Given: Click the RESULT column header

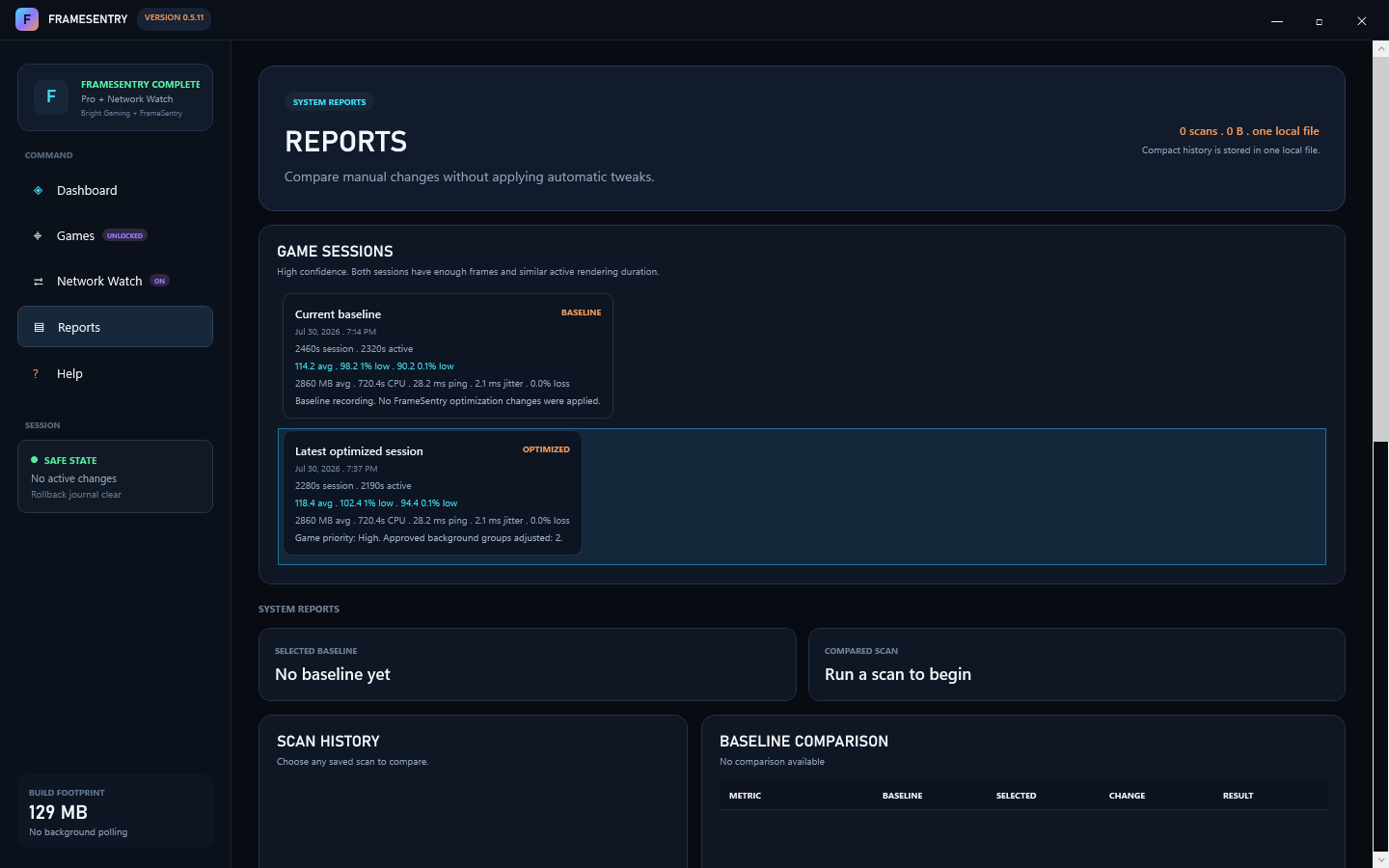Looking at the screenshot, I should point(1238,796).
